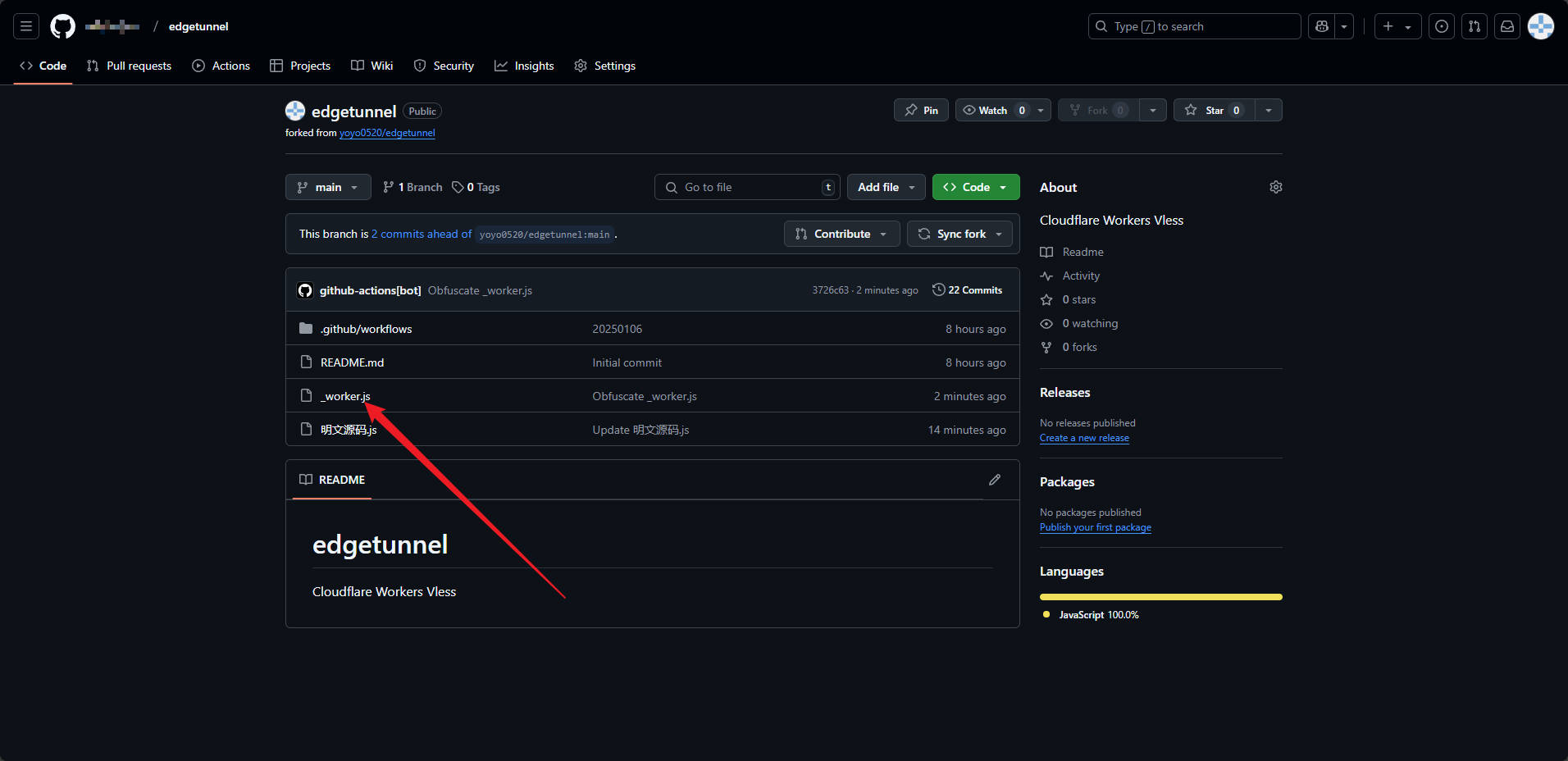Expand the Star lists dropdown

click(1269, 110)
